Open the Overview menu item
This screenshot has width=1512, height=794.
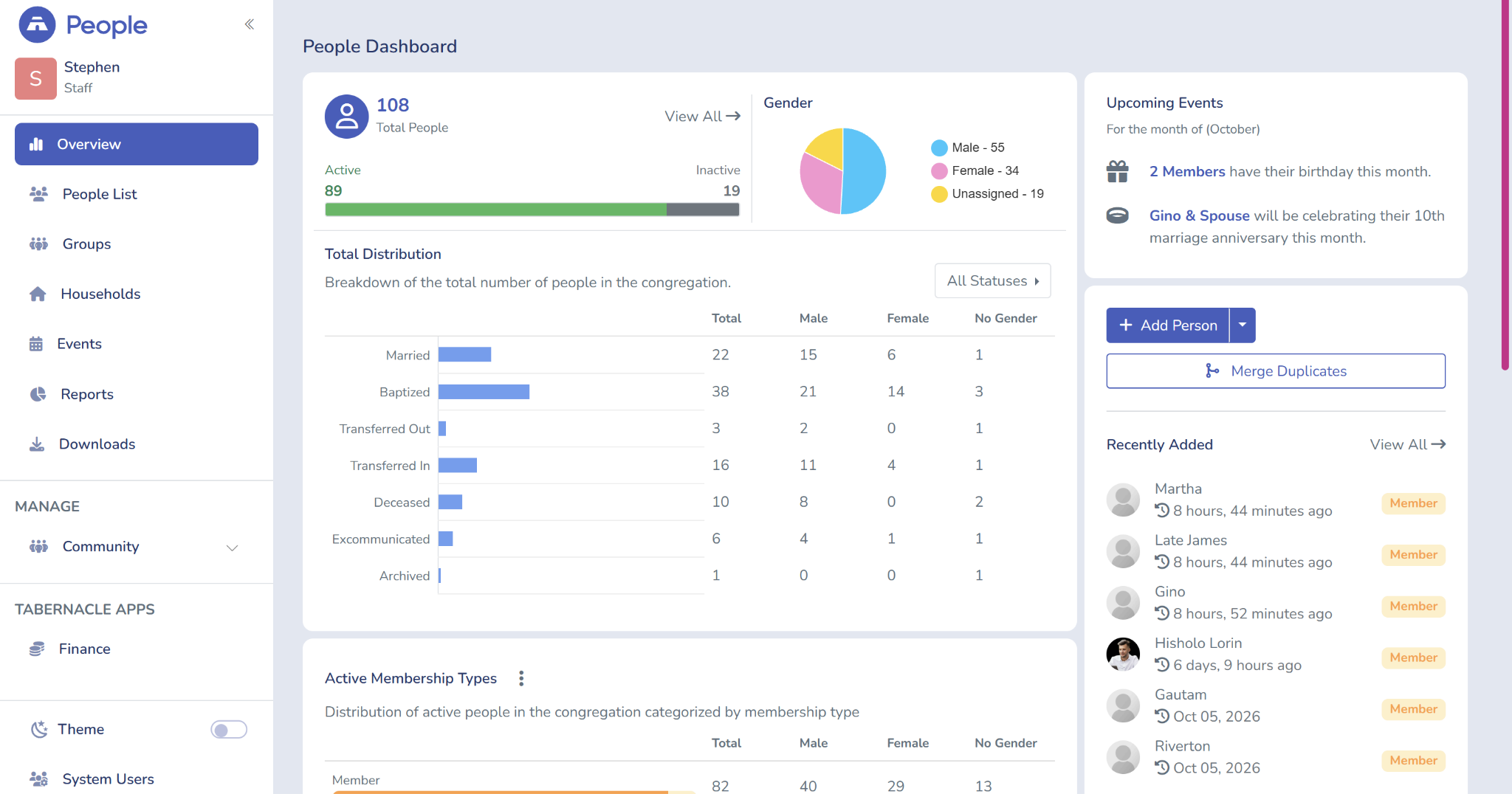point(137,144)
